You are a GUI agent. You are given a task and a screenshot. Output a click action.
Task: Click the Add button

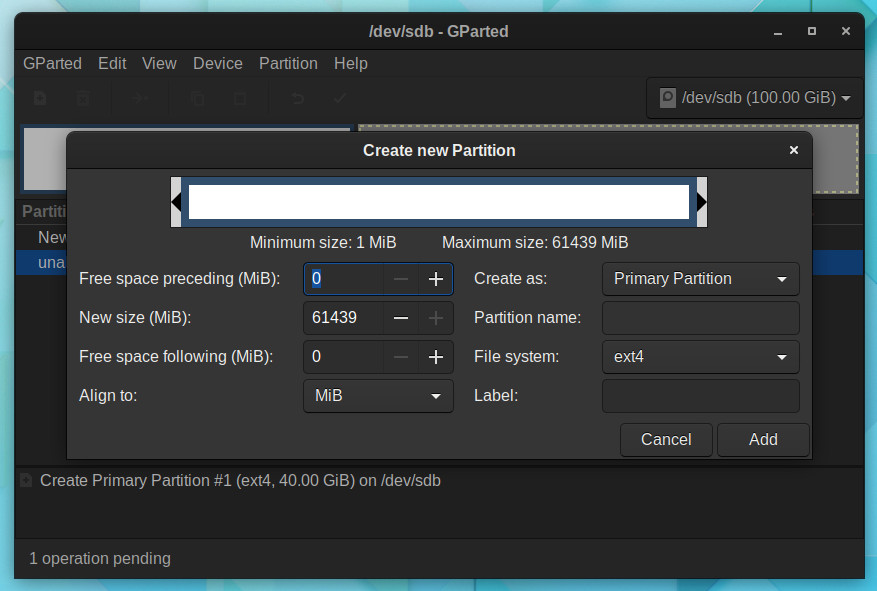coord(763,439)
